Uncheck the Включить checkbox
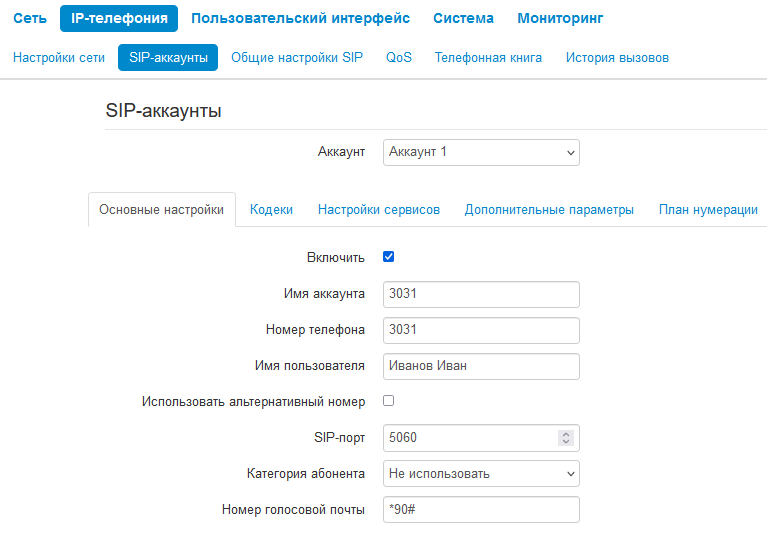This screenshot has width=767, height=535. 389,257
